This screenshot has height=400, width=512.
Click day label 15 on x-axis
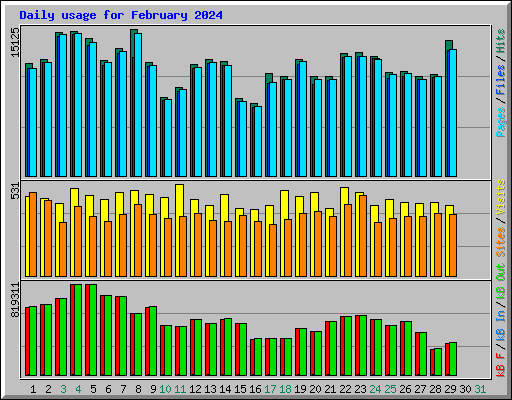click(x=240, y=389)
